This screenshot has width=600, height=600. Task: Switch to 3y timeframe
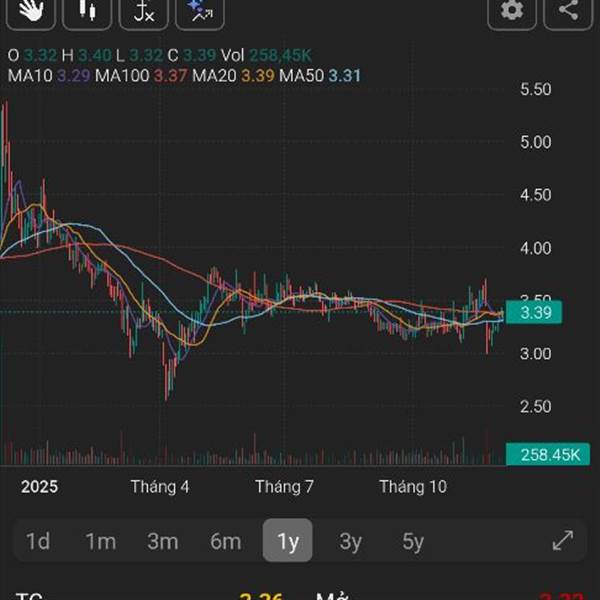point(350,541)
